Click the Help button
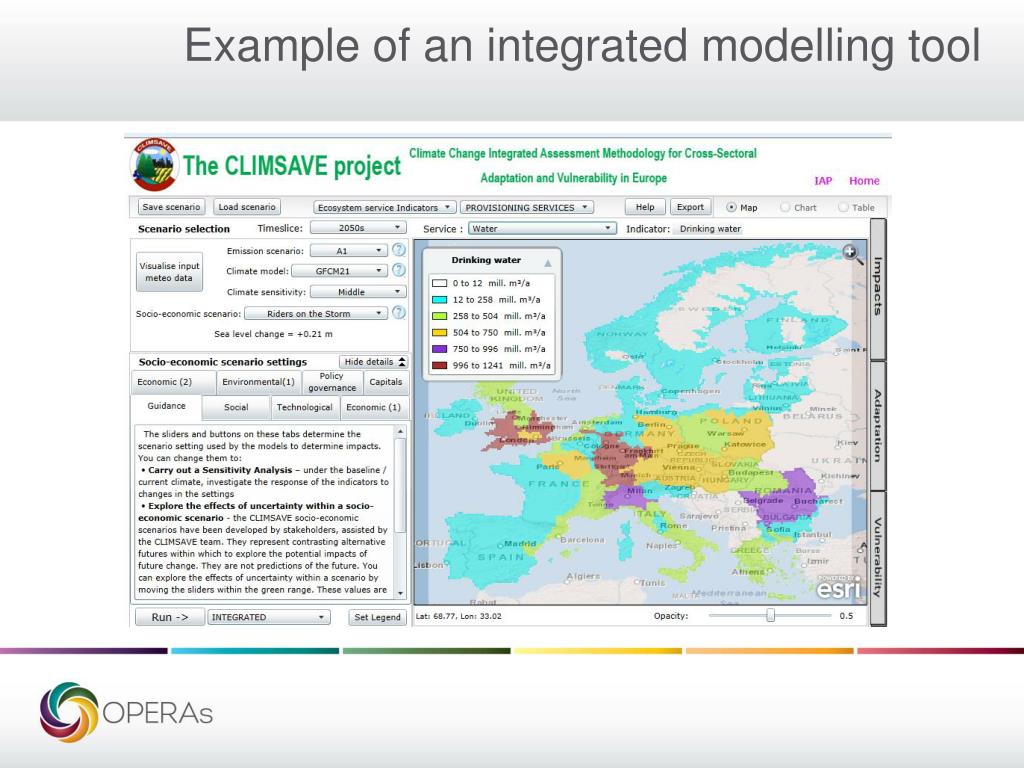 click(645, 207)
